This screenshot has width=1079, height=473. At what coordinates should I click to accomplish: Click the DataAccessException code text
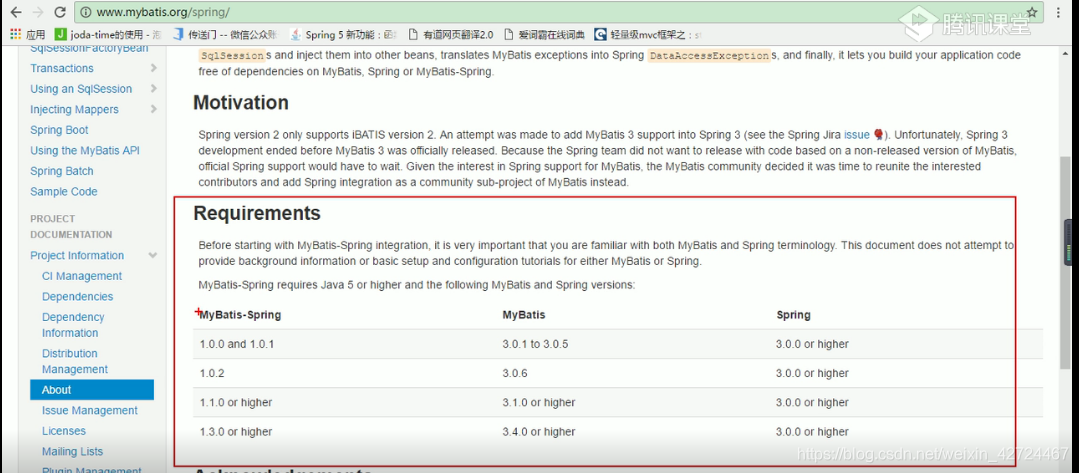click(709, 56)
